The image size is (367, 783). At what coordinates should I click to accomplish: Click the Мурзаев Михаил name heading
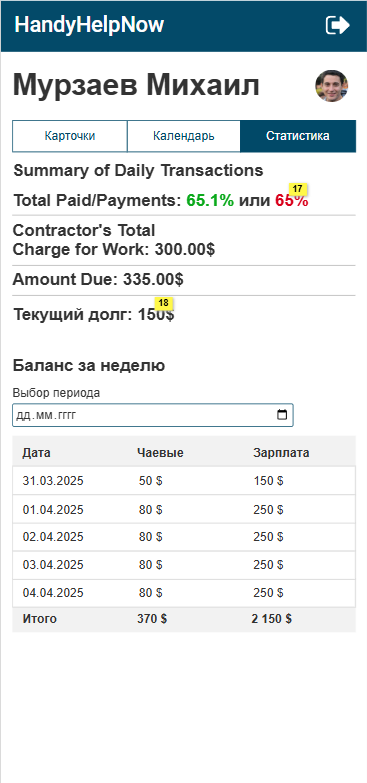136,86
